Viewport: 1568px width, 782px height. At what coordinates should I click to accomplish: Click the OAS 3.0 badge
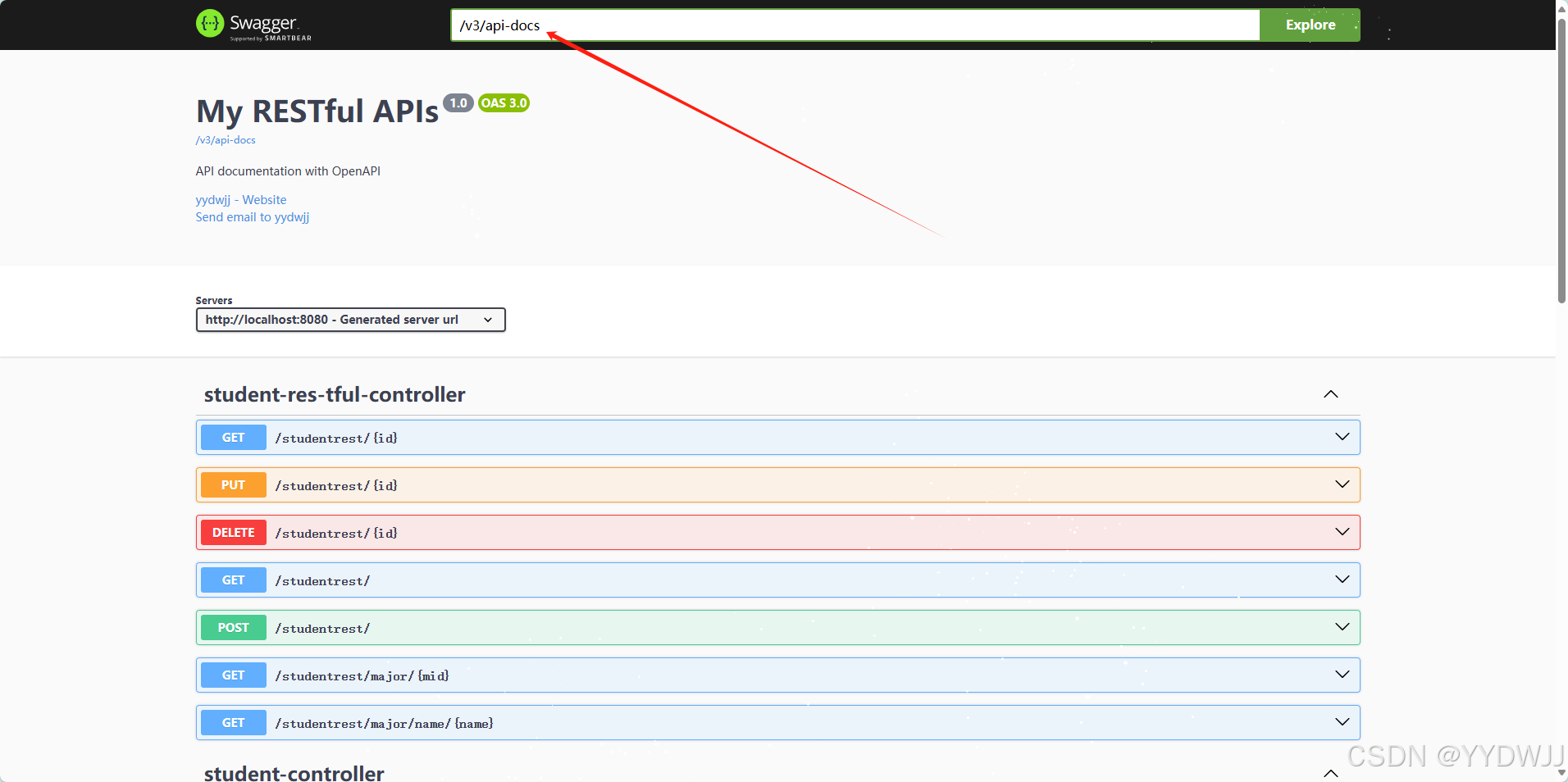504,103
